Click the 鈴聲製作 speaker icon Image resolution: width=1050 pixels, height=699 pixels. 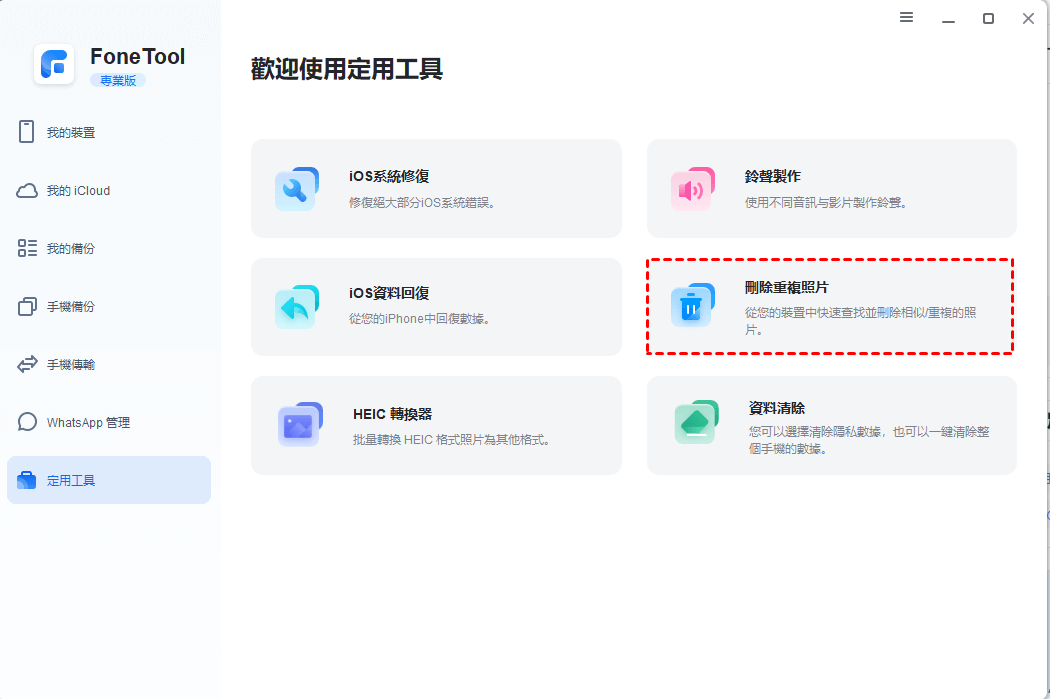tap(692, 189)
